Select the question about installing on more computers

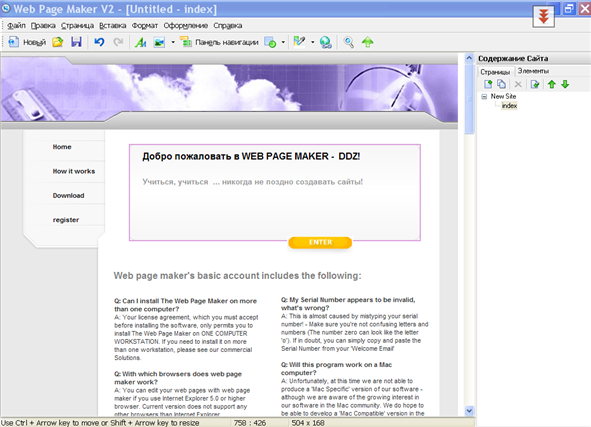185,305
